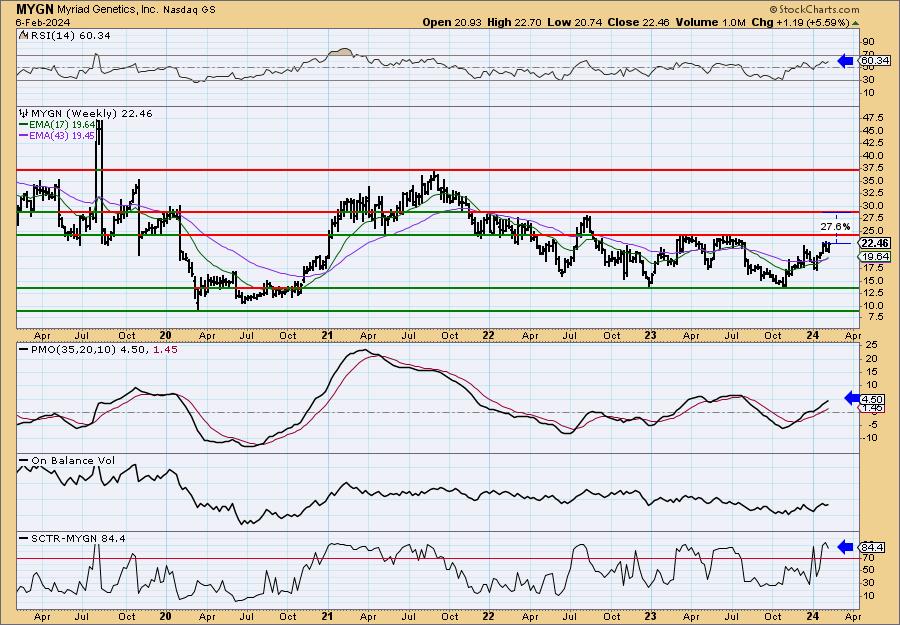900x625 pixels.
Task: Select the Open 20.93 value
Action: [x=452, y=22]
